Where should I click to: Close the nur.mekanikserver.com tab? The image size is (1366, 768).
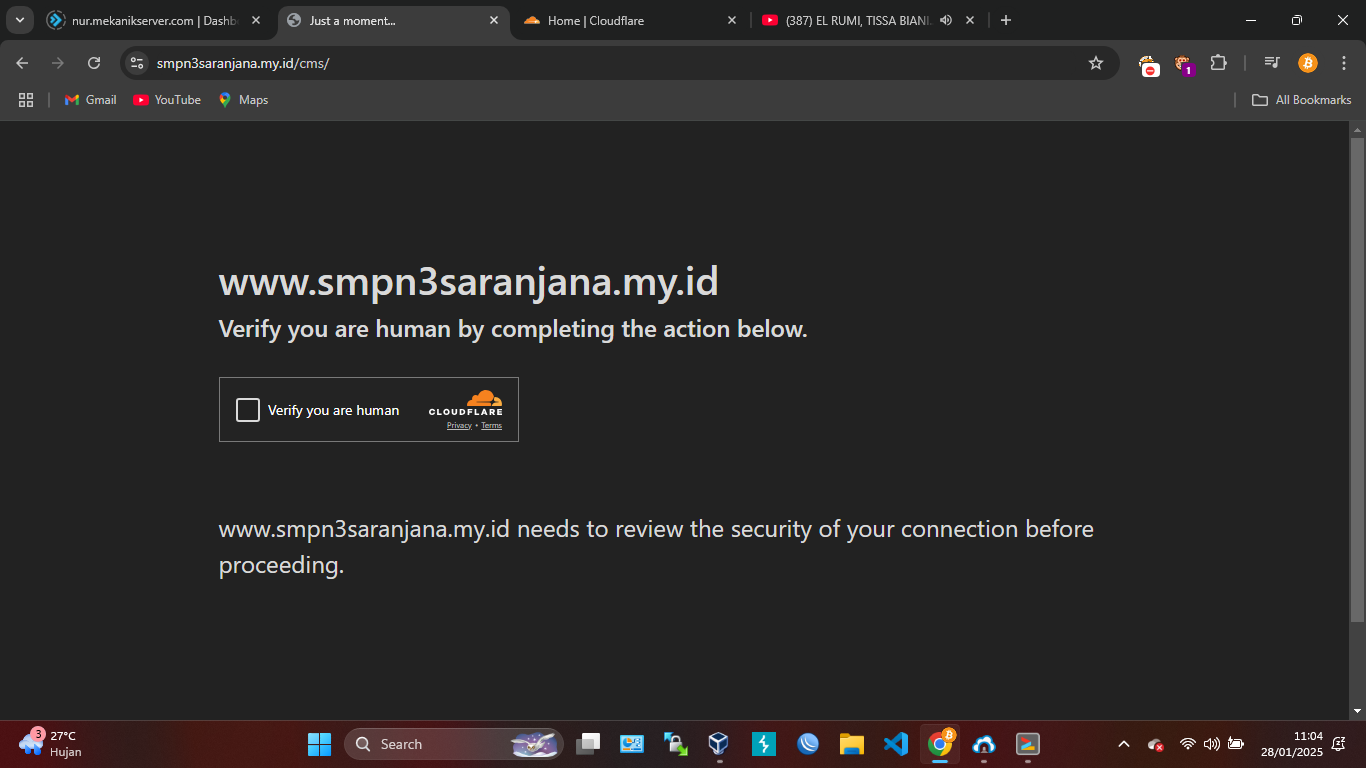click(x=255, y=20)
